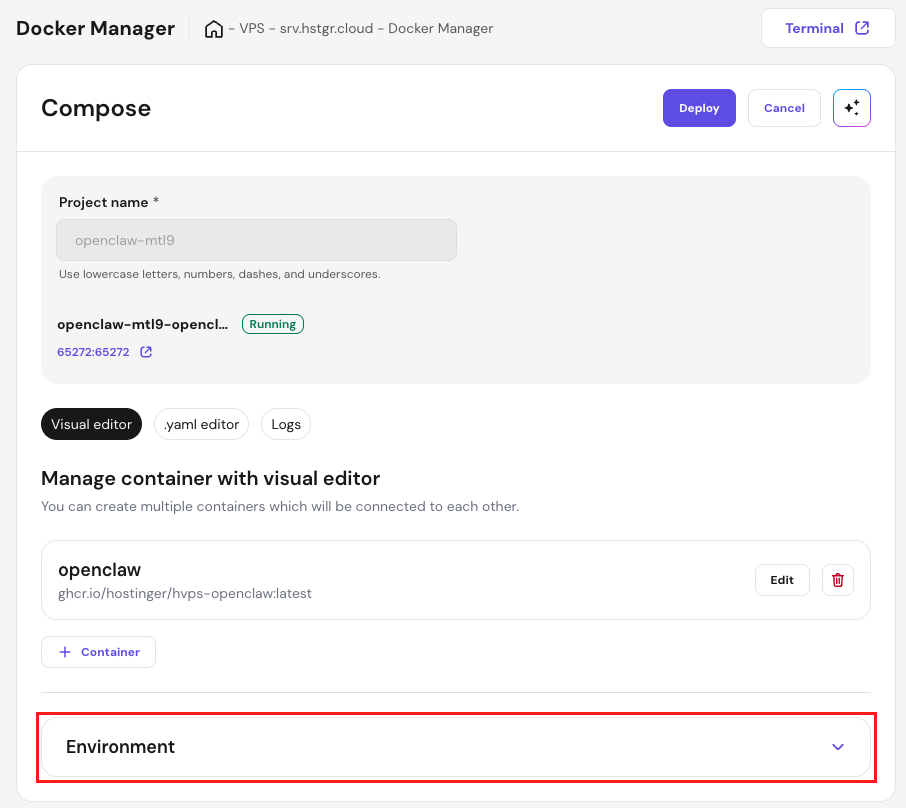Open the AI assistant sparkle icon

(x=851, y=107)
